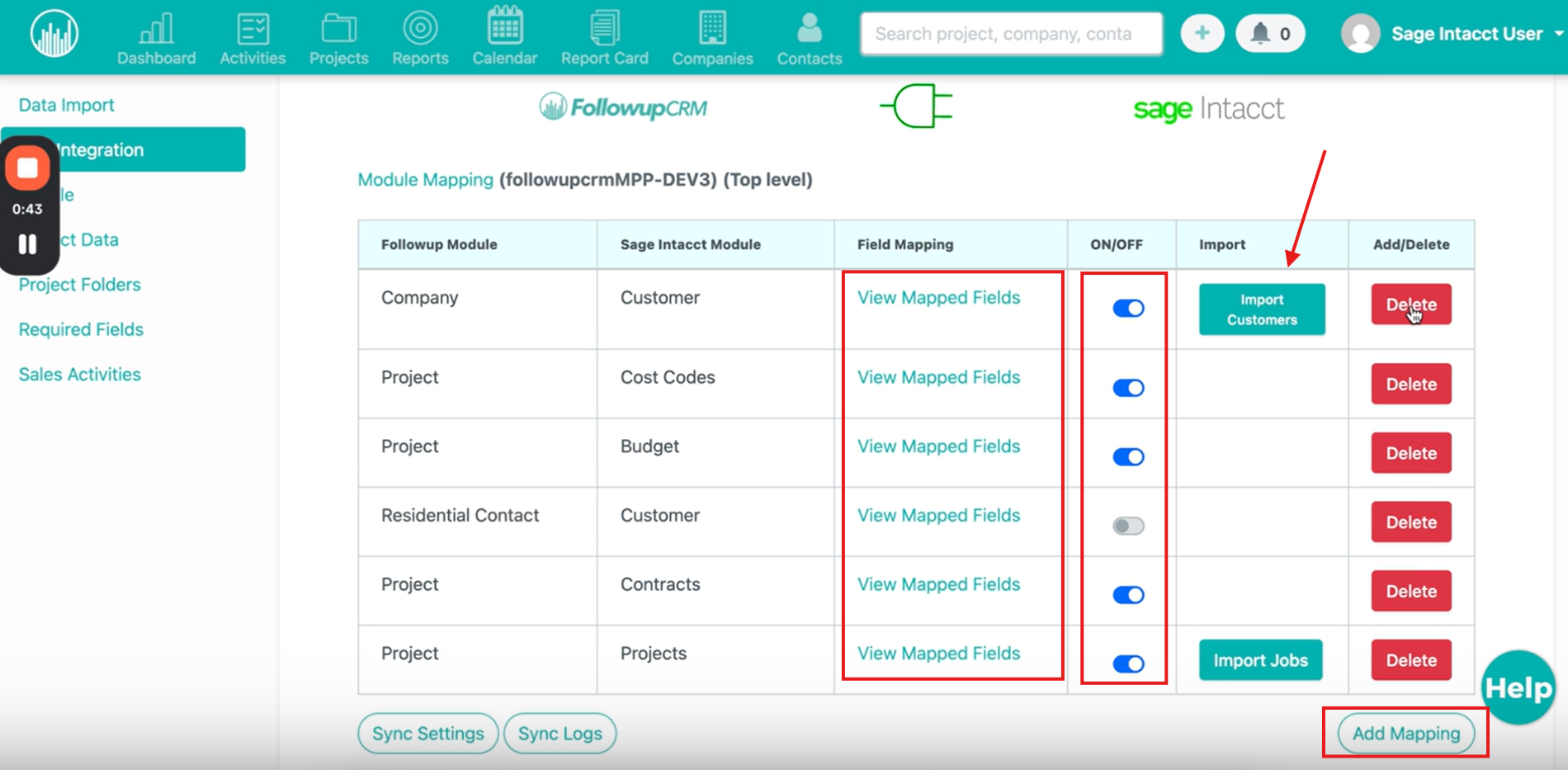
Task: Open the Dashboard from the top navigation
Action: 156,39
